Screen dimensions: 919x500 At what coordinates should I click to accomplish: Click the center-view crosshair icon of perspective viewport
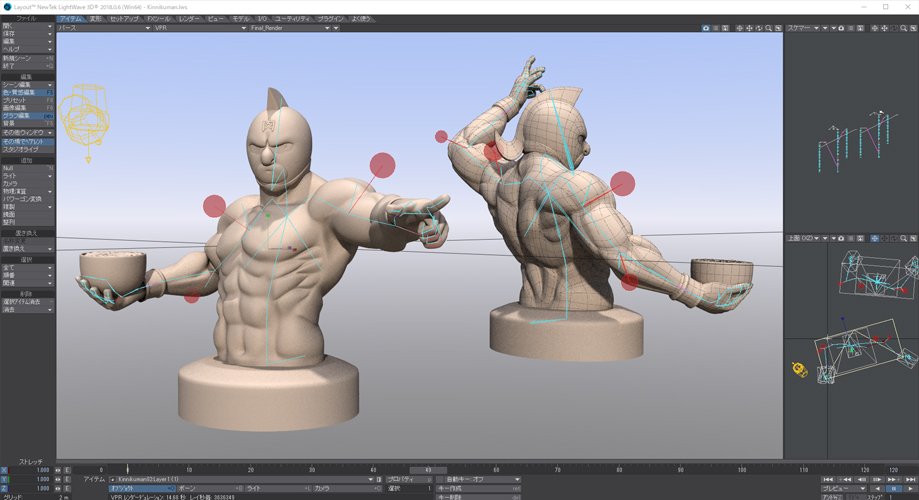740,28
